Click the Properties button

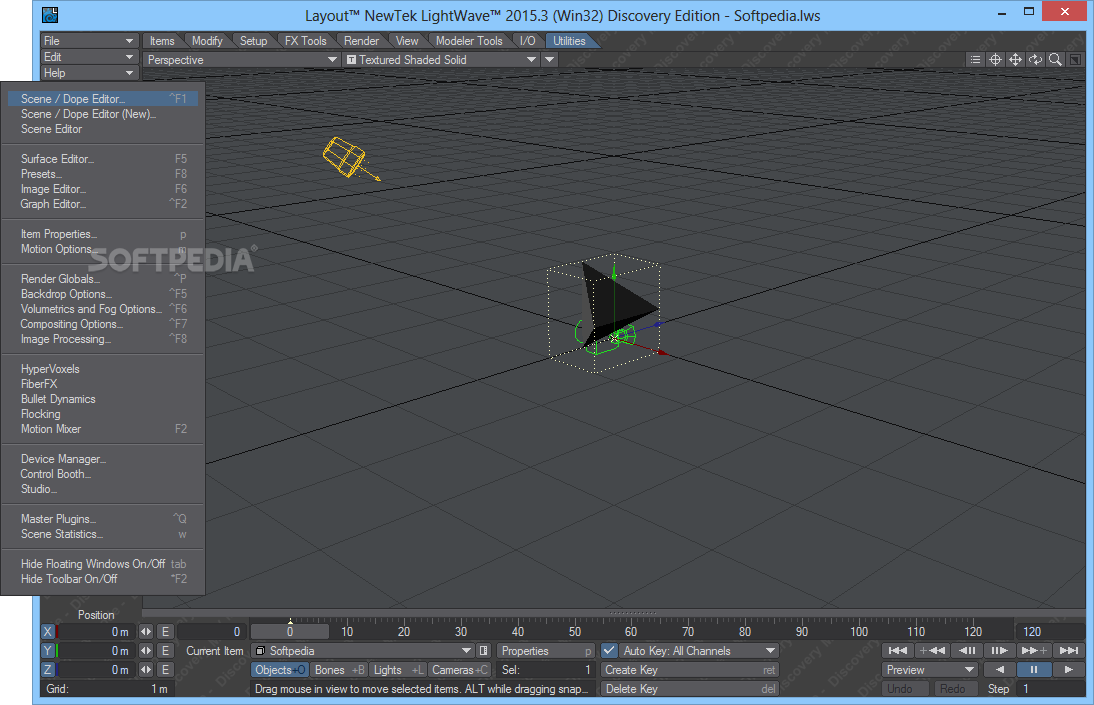[546, 651]
